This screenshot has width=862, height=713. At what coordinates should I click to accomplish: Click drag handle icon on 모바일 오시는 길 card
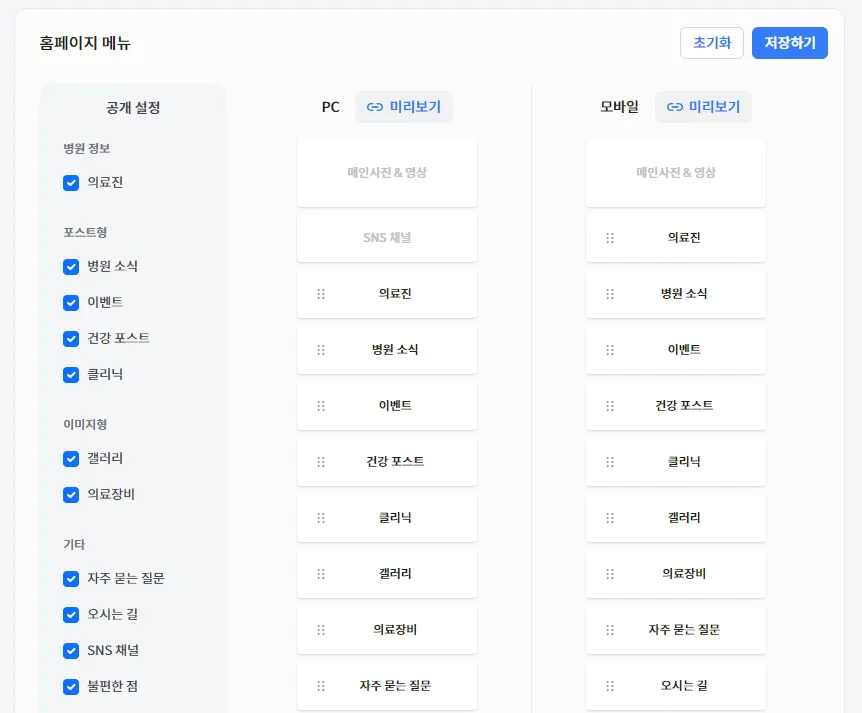tap(610, 686)
